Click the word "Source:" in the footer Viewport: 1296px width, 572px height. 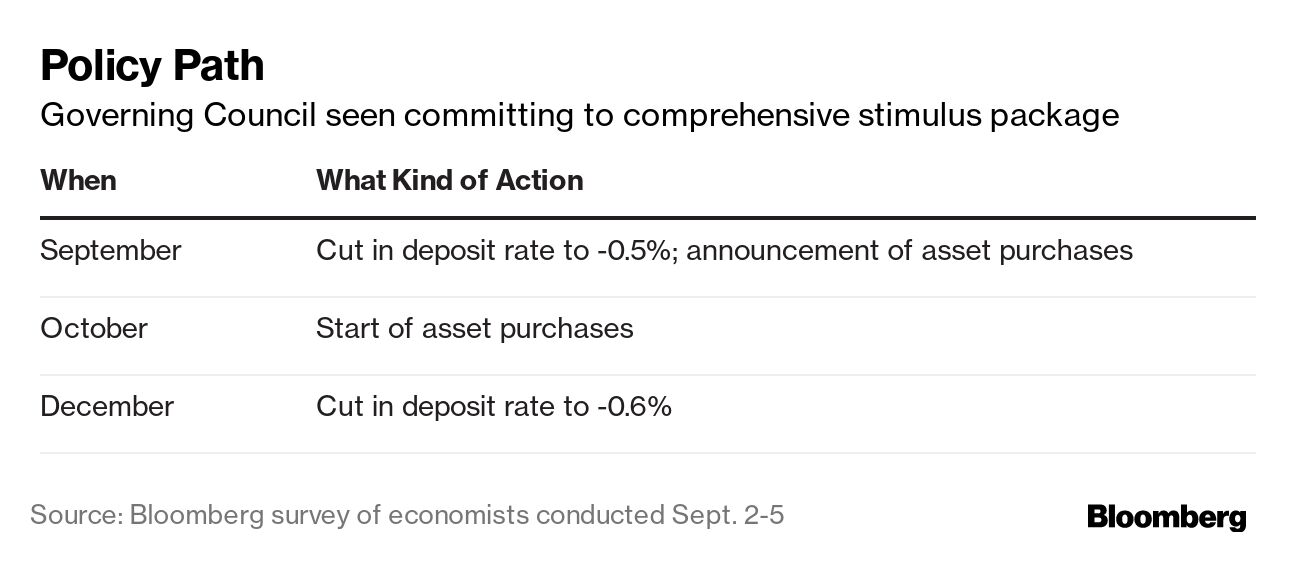[x=75, y=516]
